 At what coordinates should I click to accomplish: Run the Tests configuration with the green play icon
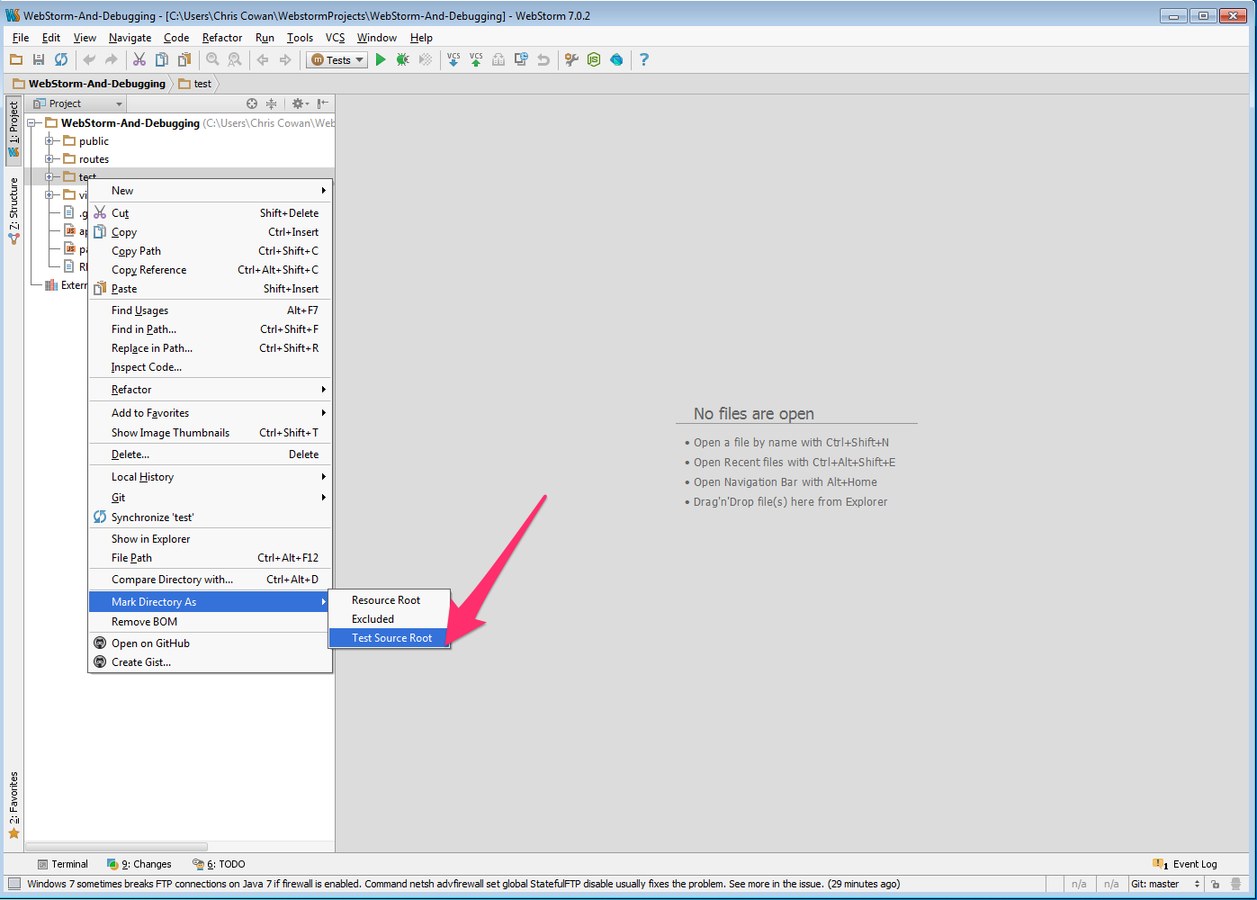(x=380, y=60)
